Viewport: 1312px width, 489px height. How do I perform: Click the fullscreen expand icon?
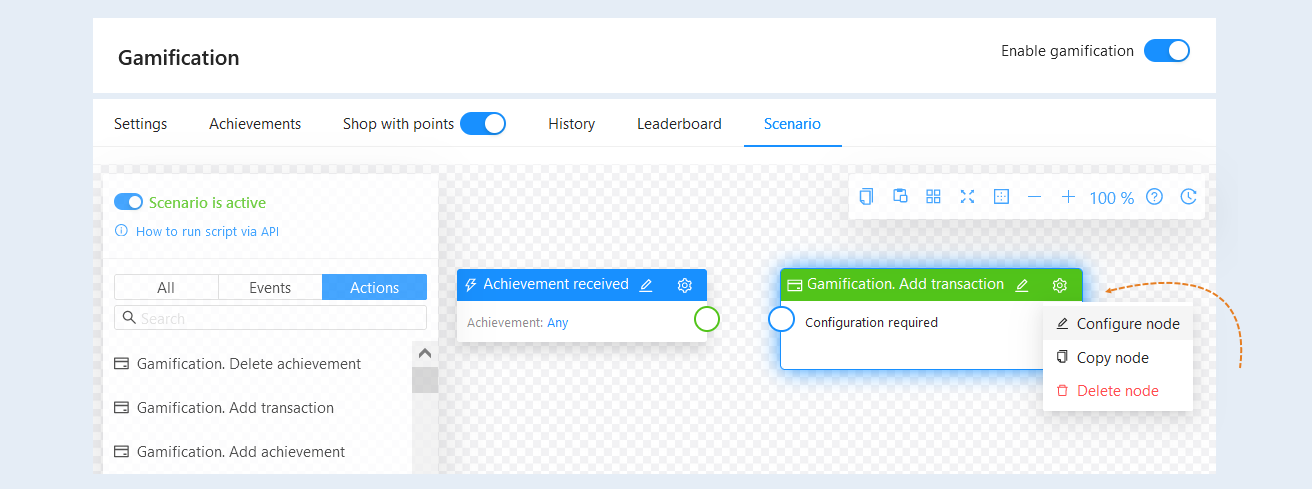(x=967, y=196)
